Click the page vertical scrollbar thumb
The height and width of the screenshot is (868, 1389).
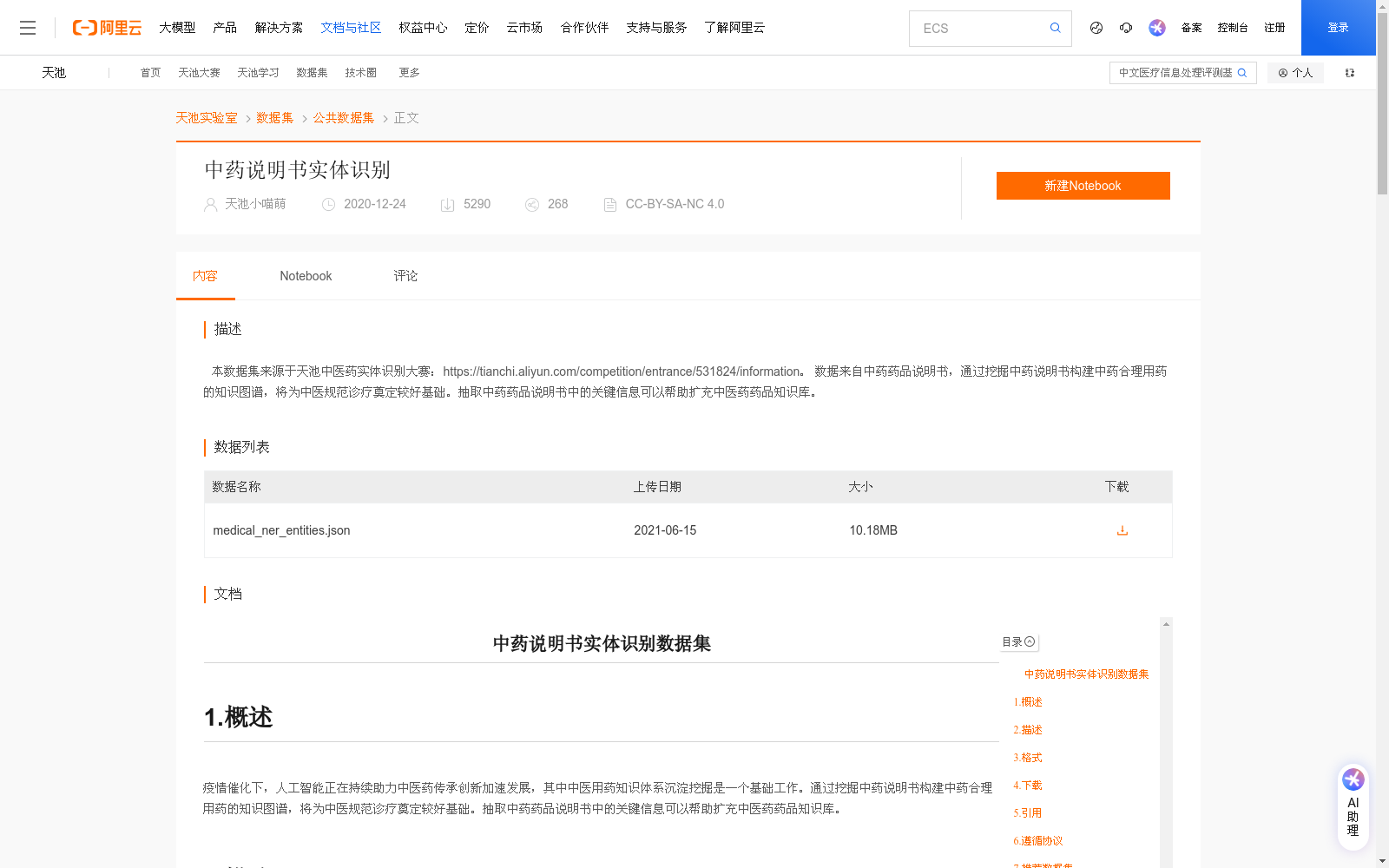1382,102
